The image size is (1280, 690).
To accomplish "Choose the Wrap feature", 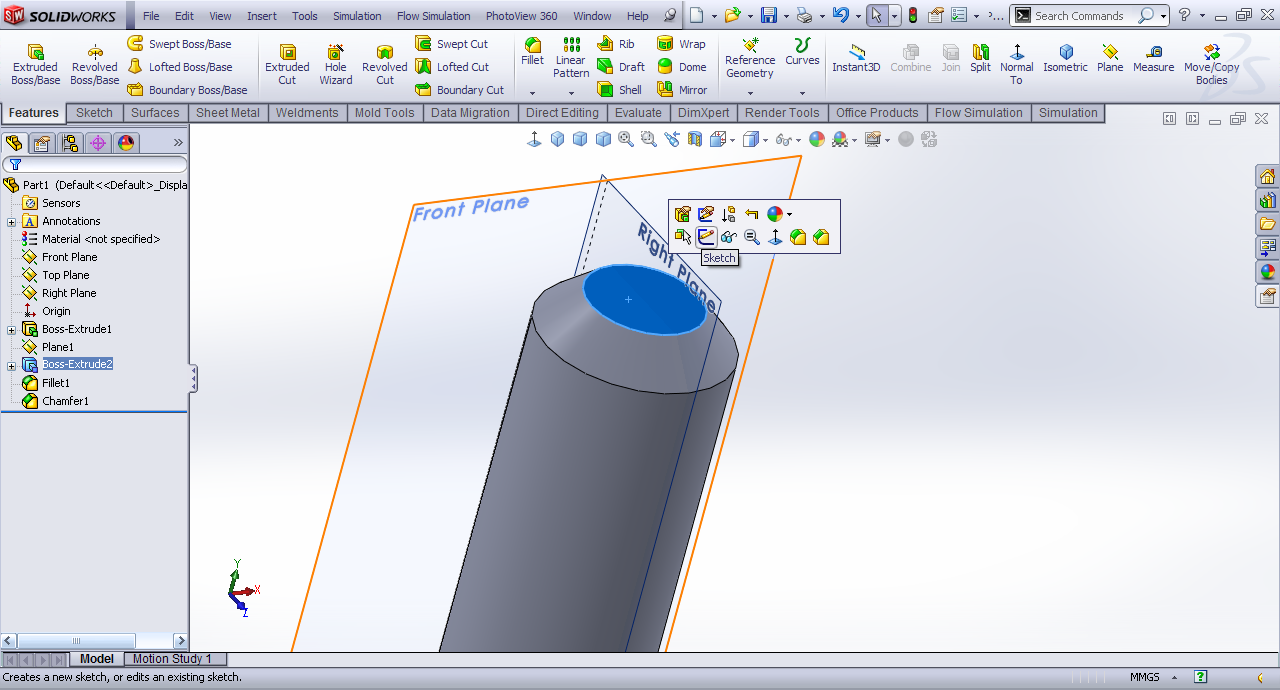I will 681,44.
